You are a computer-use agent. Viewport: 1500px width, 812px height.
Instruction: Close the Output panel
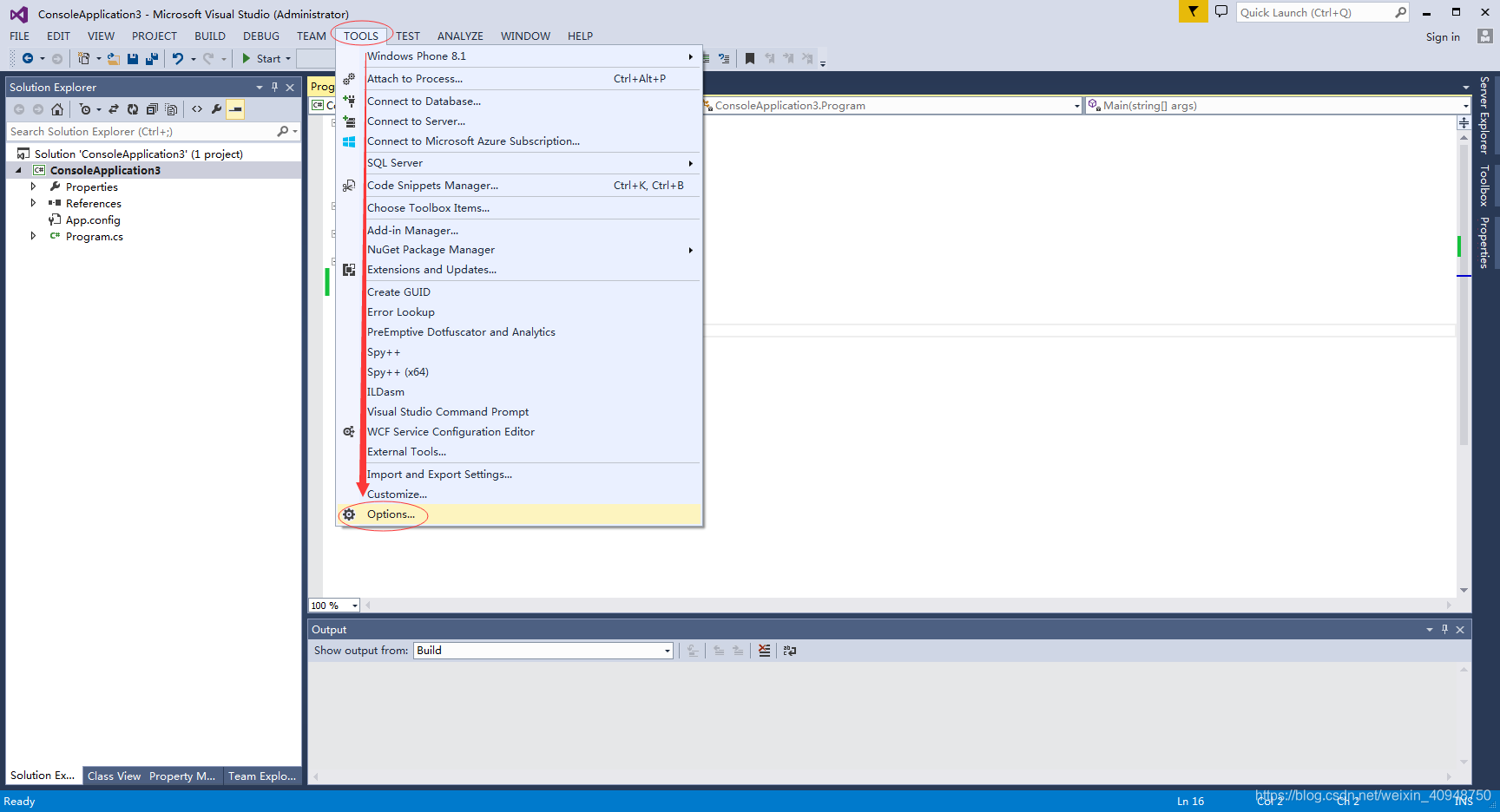pyautogui.click(x=1460, y=630)
